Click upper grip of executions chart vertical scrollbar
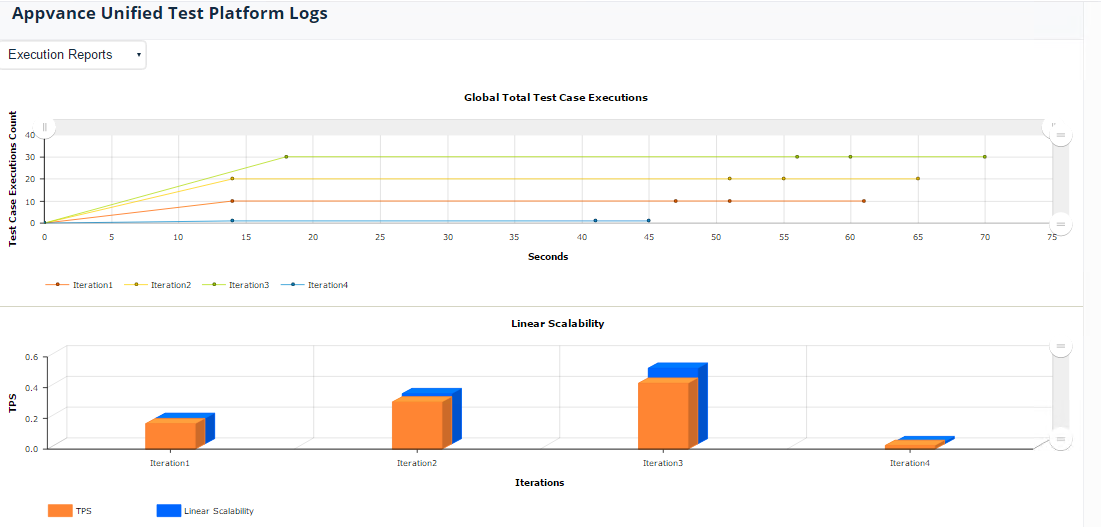1101x527 pixels. pyautogui.click(x=1061, y=134)
